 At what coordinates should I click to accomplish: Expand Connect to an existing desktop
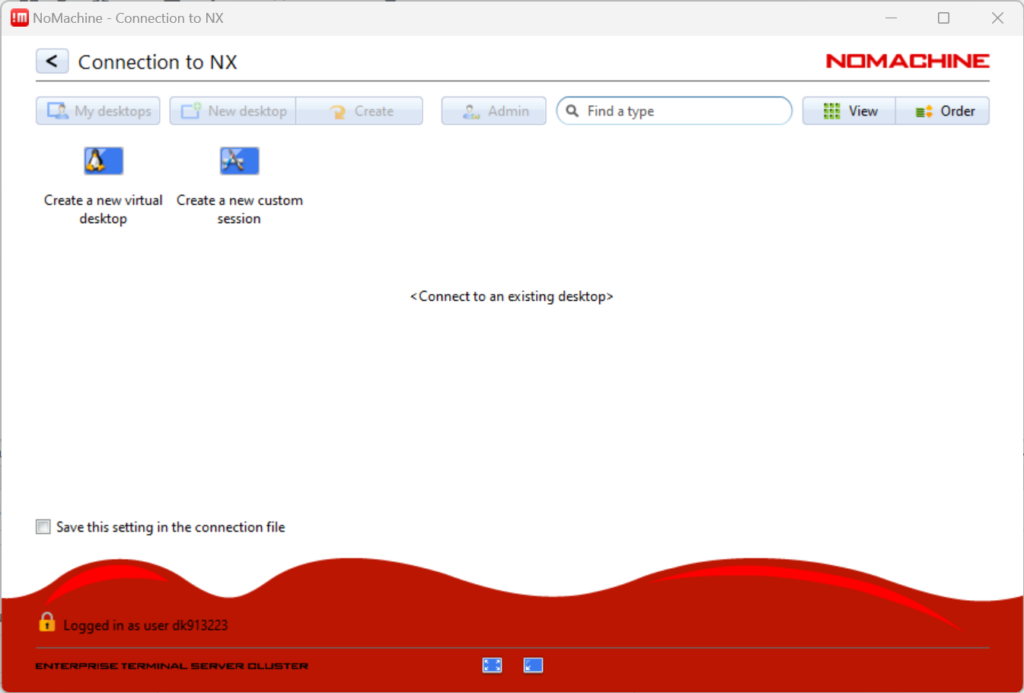point(512,296)
